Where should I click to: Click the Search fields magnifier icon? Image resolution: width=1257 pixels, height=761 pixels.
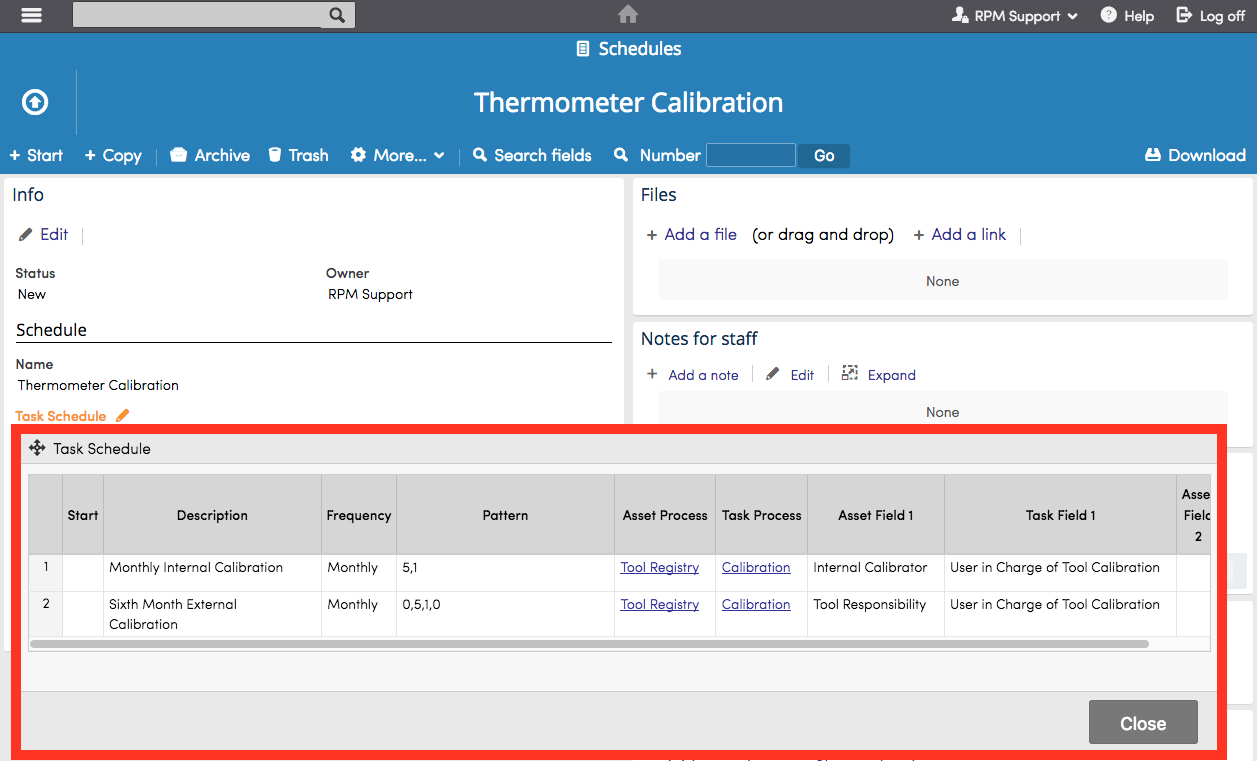click(x=480, y=155)
